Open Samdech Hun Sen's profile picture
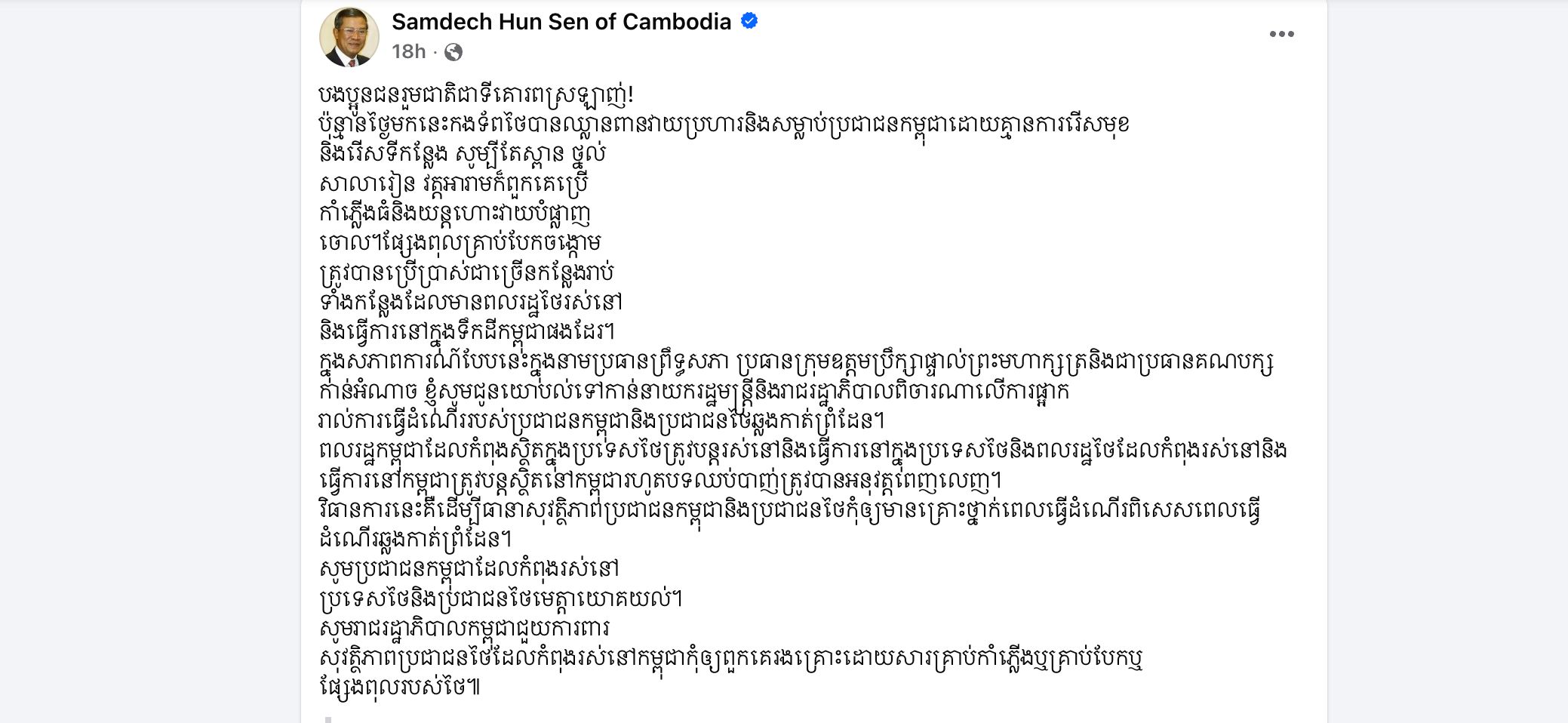The height and width of the screenshot is (723, 1568). (349, 36)
